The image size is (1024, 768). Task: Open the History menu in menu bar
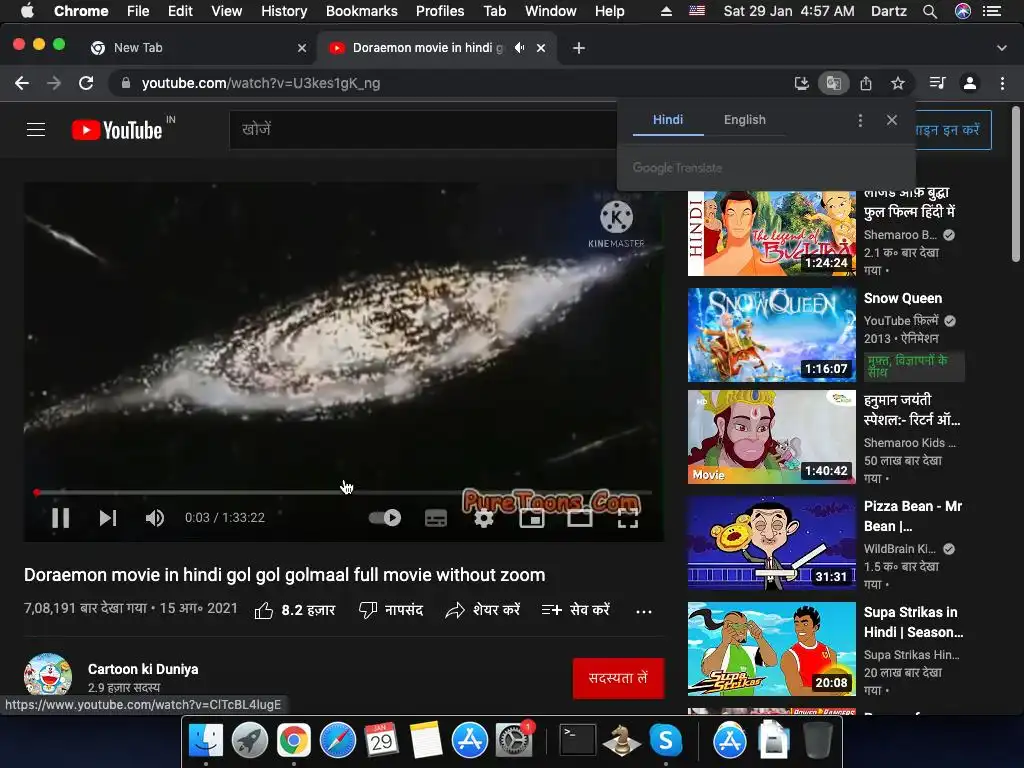click(283, 11)
